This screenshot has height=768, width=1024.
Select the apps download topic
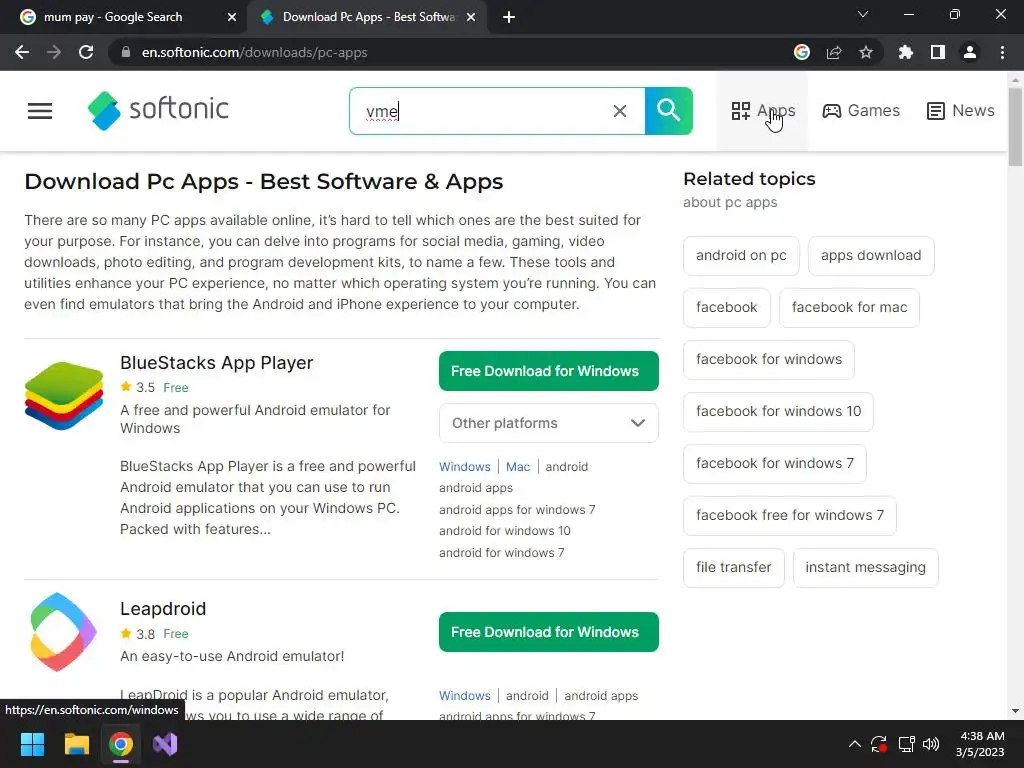click(871, 255)
